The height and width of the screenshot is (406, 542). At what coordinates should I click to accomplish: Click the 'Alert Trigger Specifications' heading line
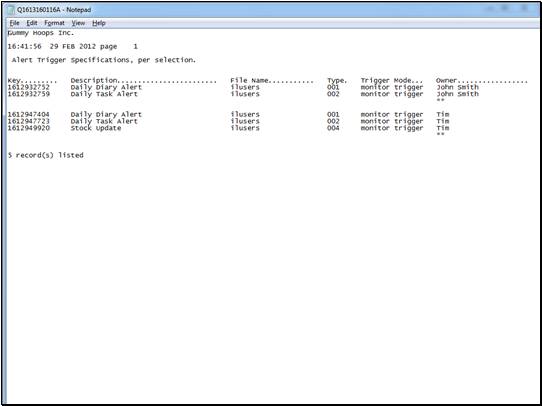coord(104,60)
